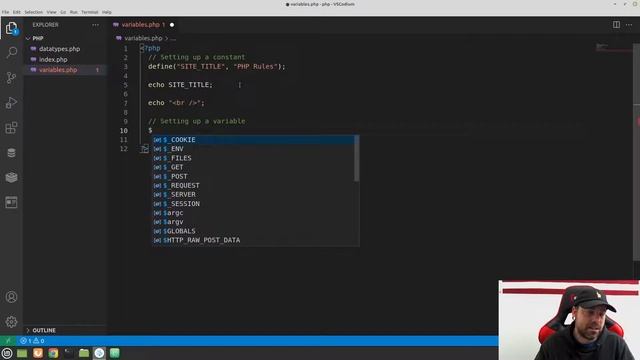The width and height of the screenshot is (640, 360).
Task: Click line number 7 in the gutter
Action: [126, 103]
